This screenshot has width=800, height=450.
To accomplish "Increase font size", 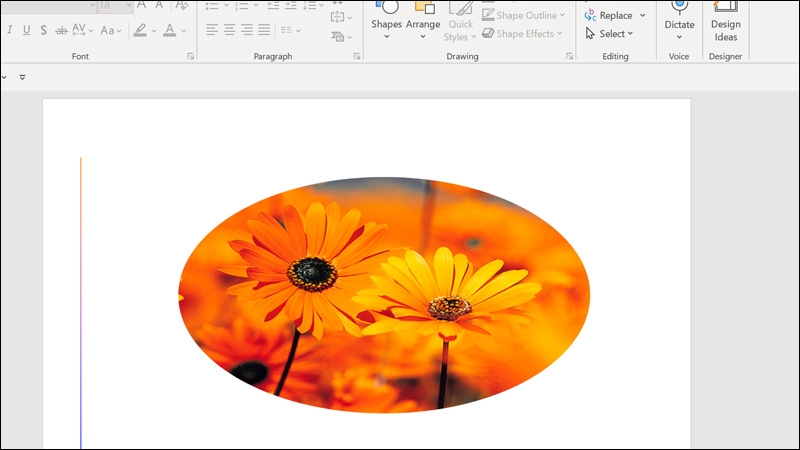I will pos(142,5).
